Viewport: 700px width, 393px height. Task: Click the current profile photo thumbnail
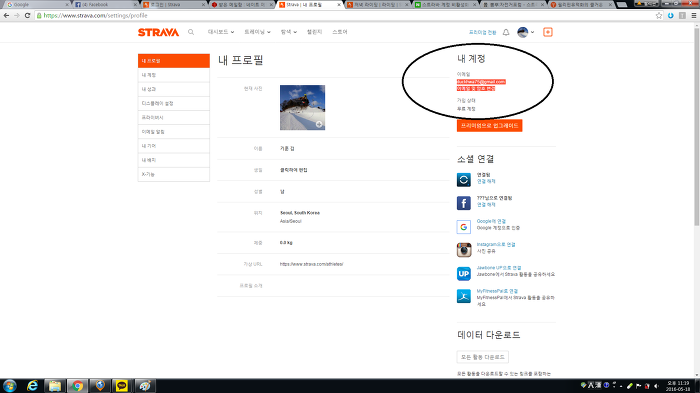click(x=302, y=107)
